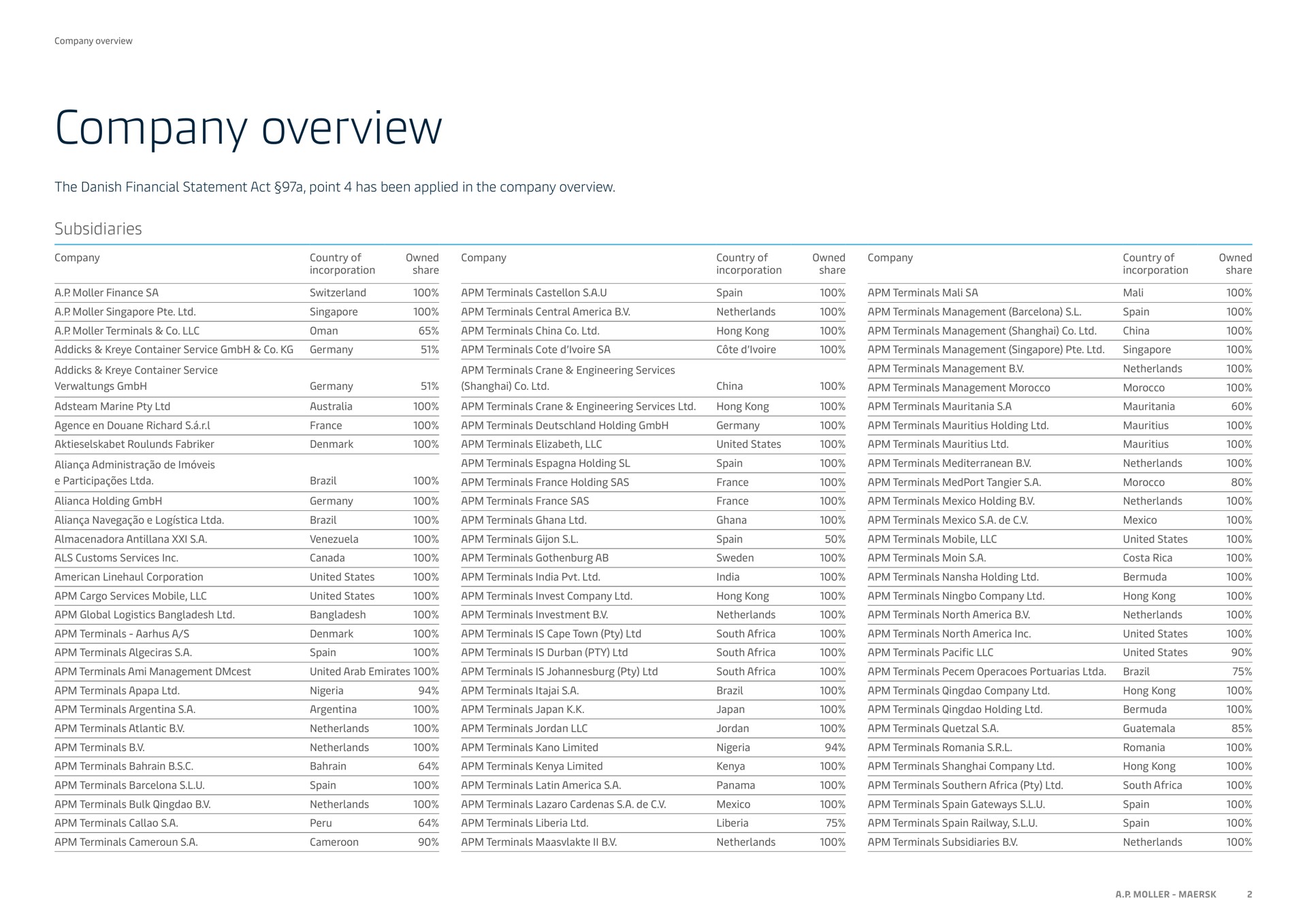Click 'APM Terminals Pacific LLC' company name
Screen dimensions: 1307x924
coord(931,653)
